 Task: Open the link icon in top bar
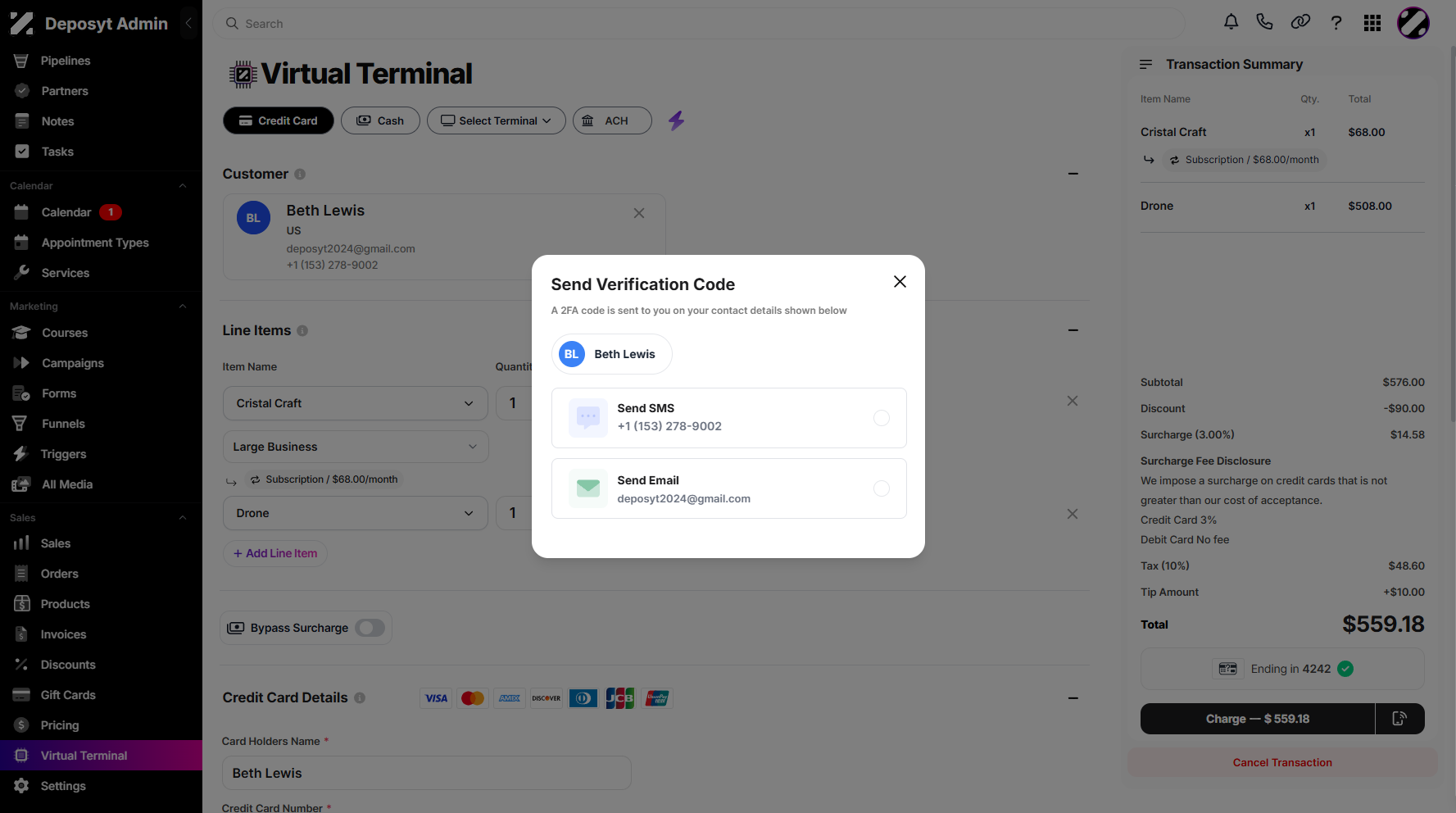[x=1300, y=22]
